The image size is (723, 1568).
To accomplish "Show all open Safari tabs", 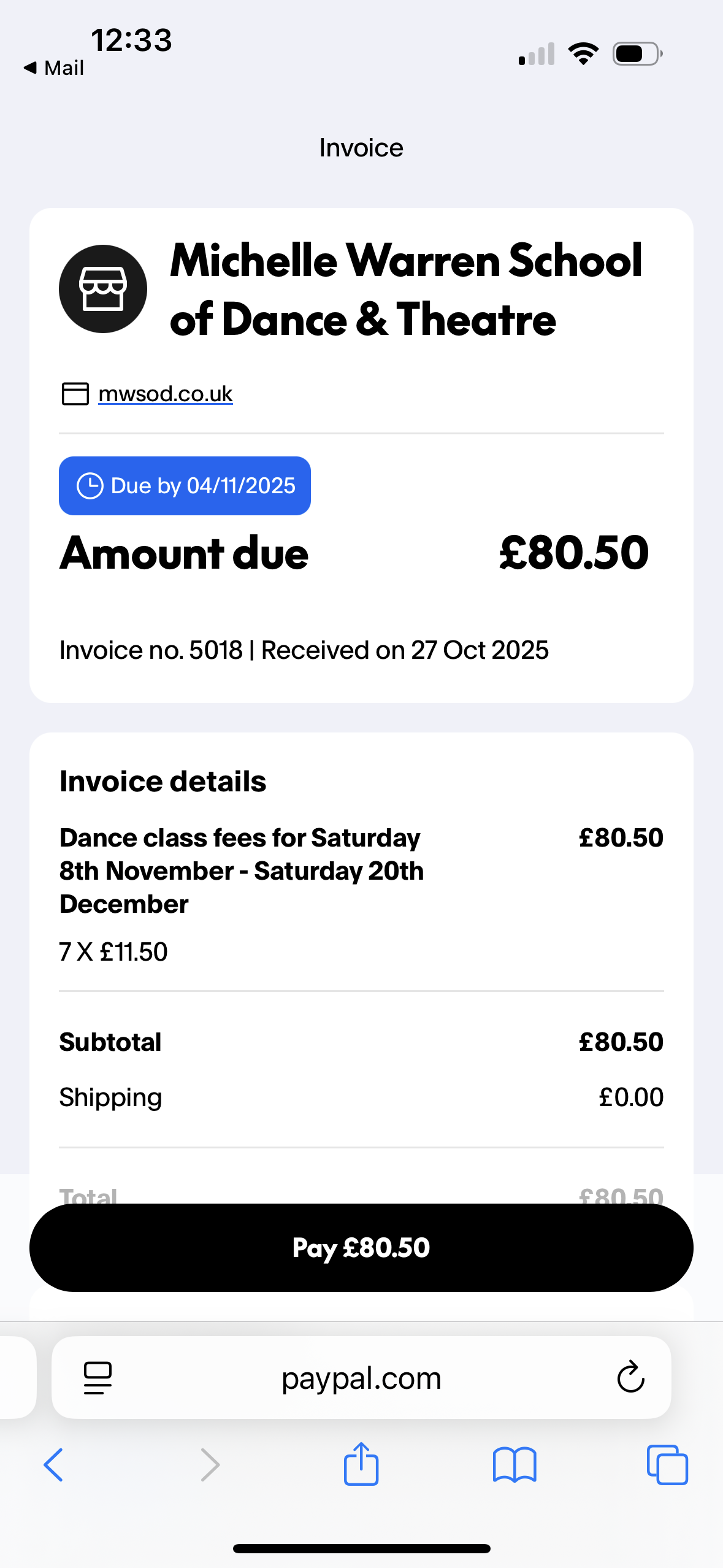I will pyautogui.click(x=667, y=1465).
